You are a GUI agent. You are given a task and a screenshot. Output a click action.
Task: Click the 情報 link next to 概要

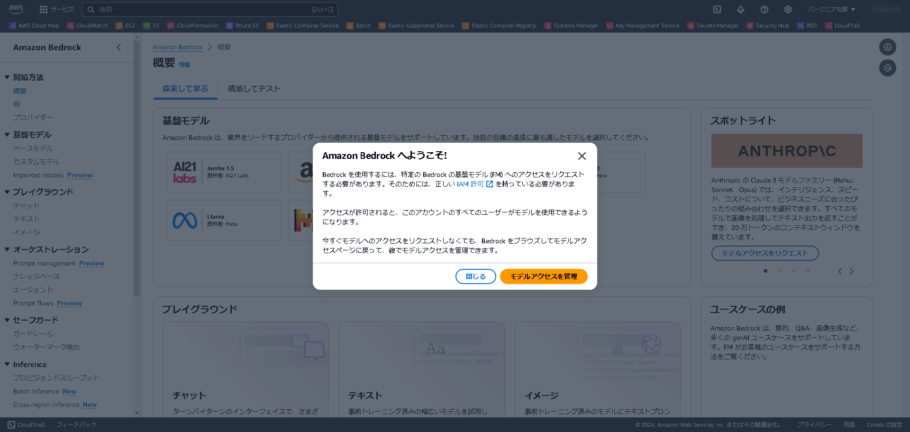183,64
